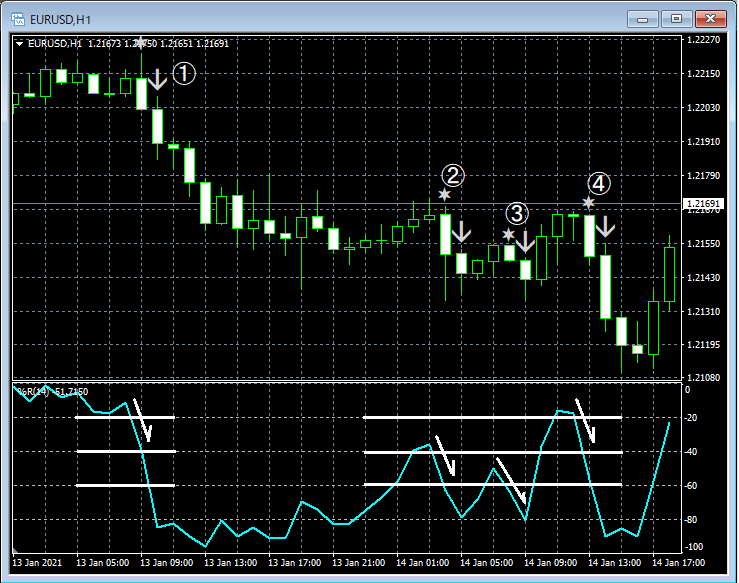The image size is (739, 583).
Task: Click the 1.21430 price axis label
Action: point(704,278)
